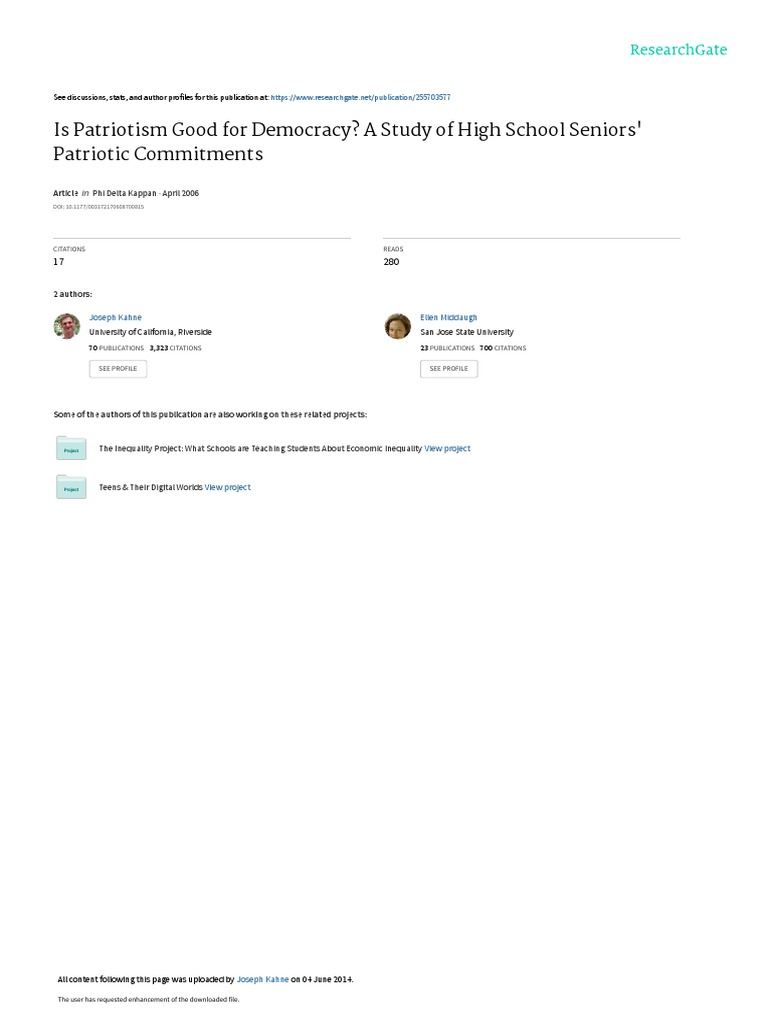Click the Teens & Their Digital Worlds project icon

71,487
